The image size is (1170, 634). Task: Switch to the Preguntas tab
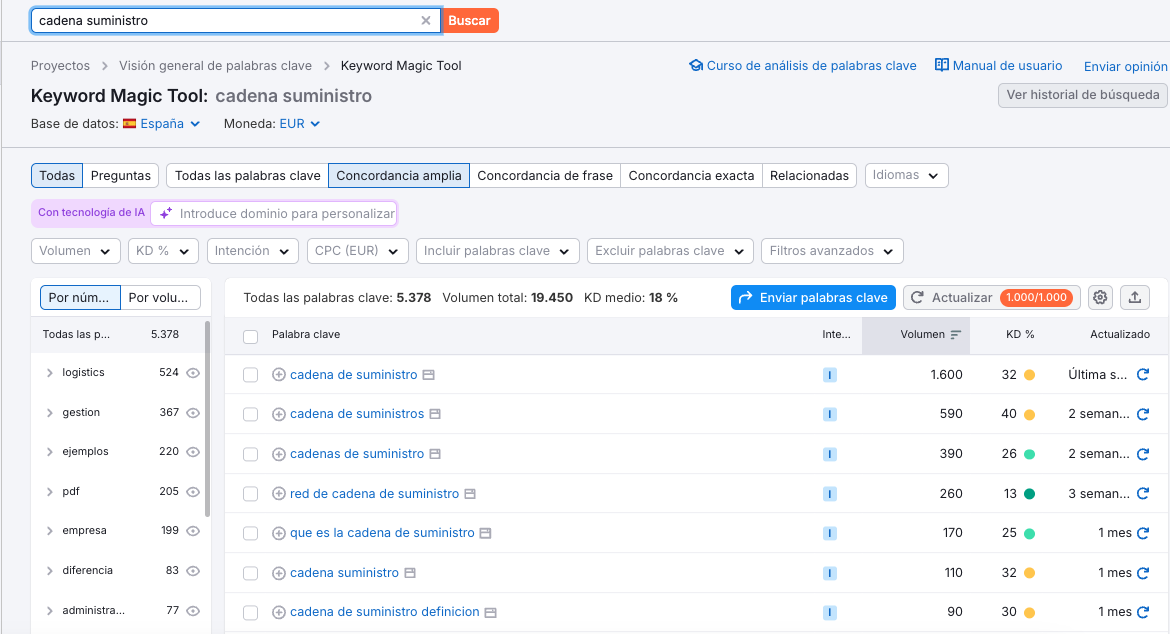coord(121,175)
